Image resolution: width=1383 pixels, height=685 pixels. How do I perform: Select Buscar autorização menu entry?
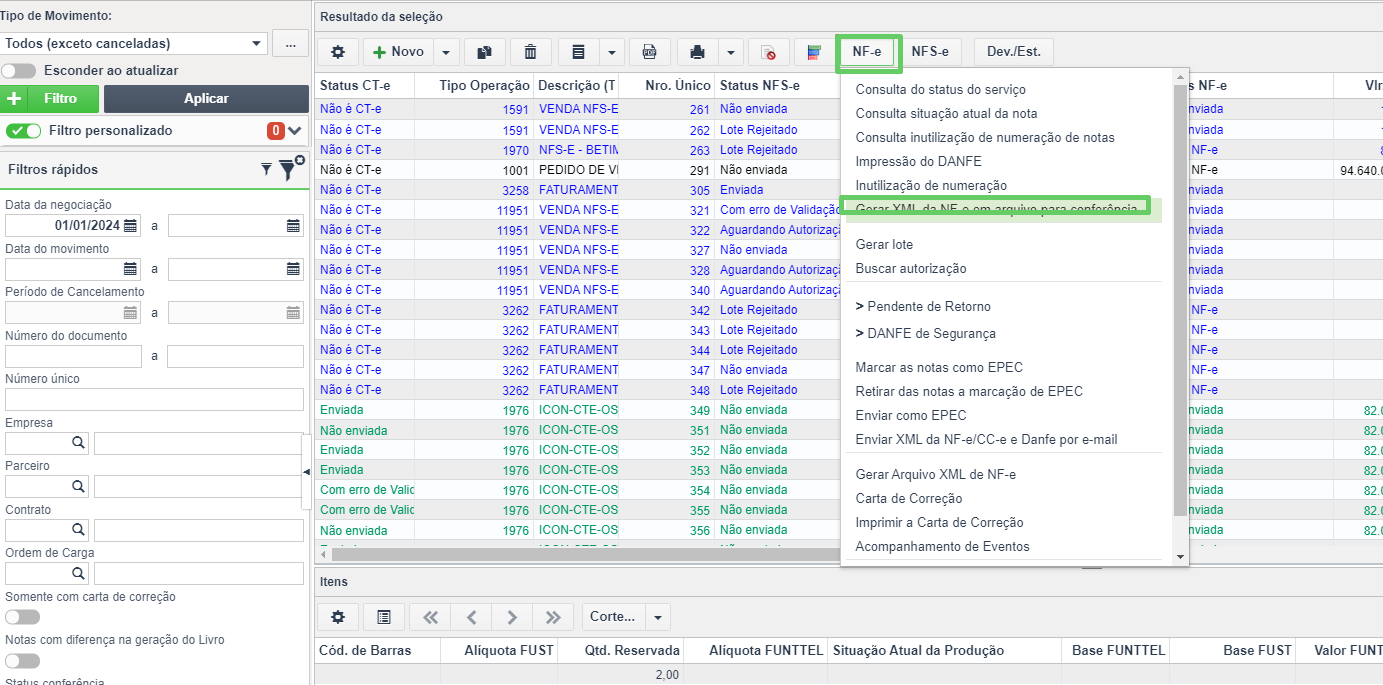tap(910, 268)
